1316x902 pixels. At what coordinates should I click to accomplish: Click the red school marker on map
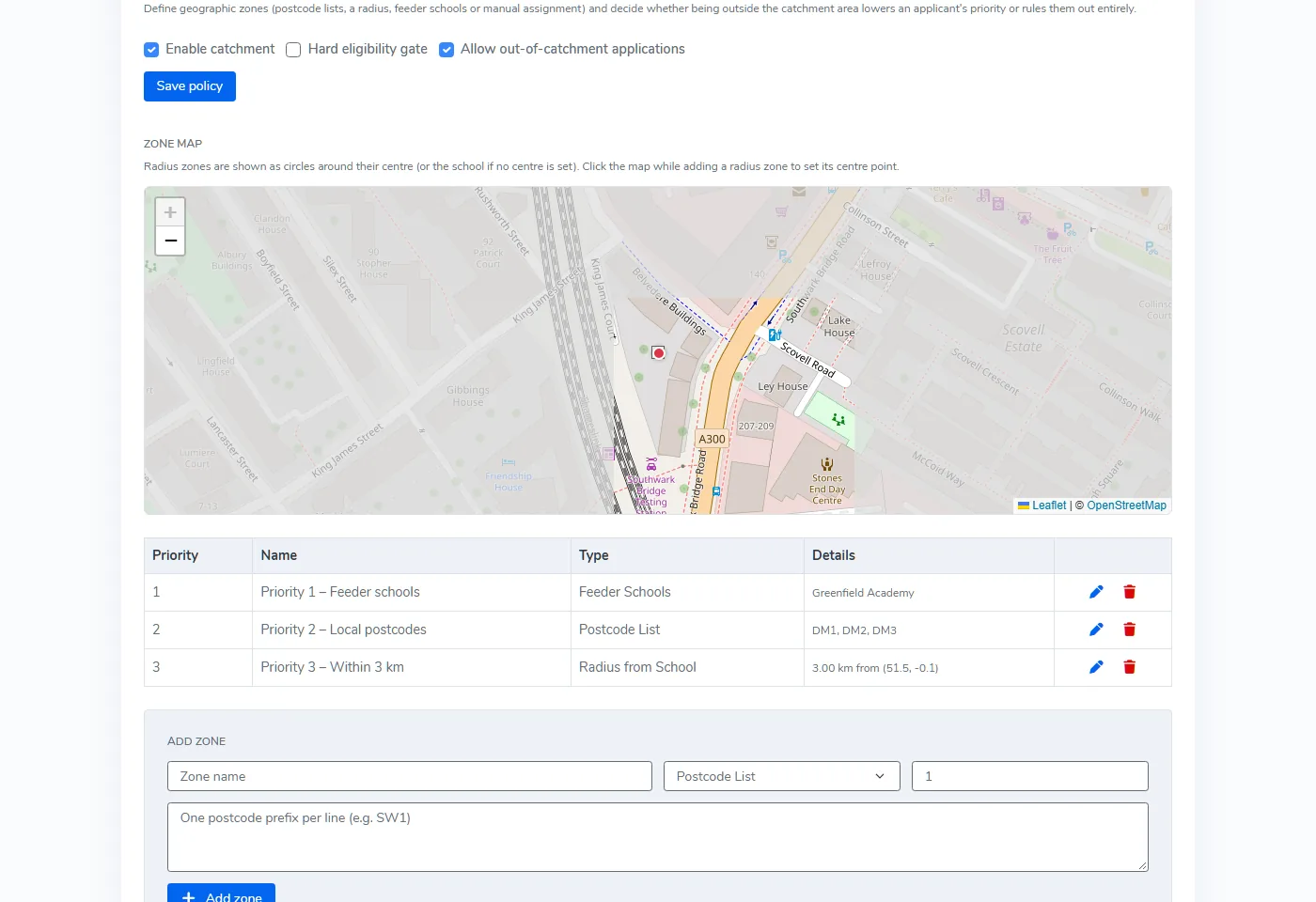click(x=659, y=353)
